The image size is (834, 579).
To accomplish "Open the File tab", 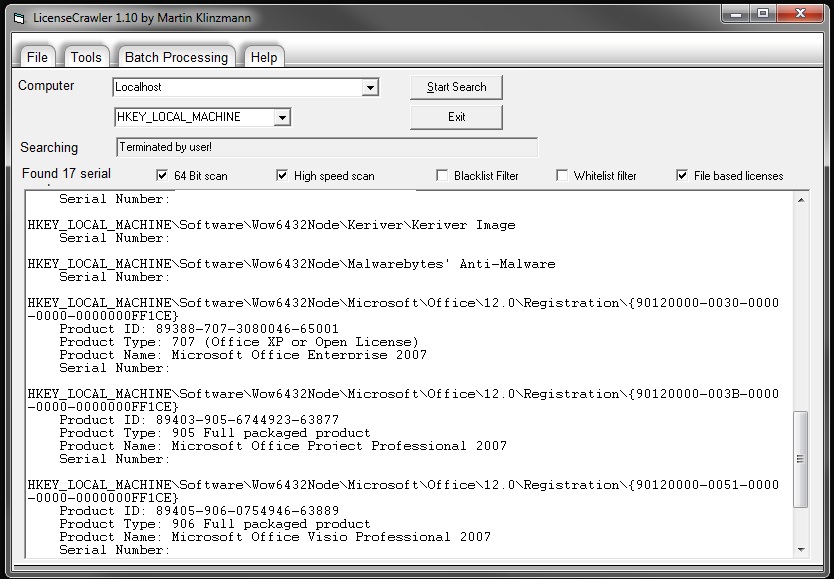I will coord(37,57).
